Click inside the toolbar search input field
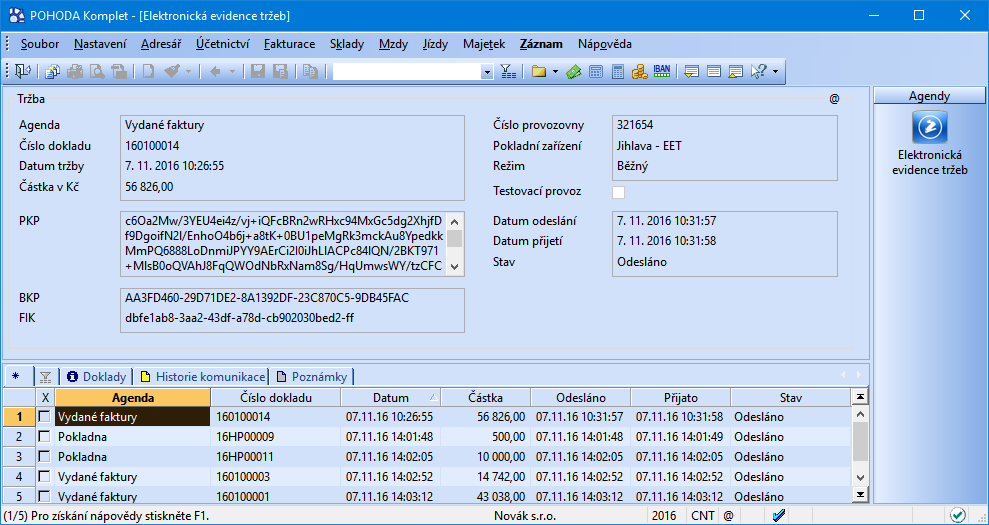 406,72
